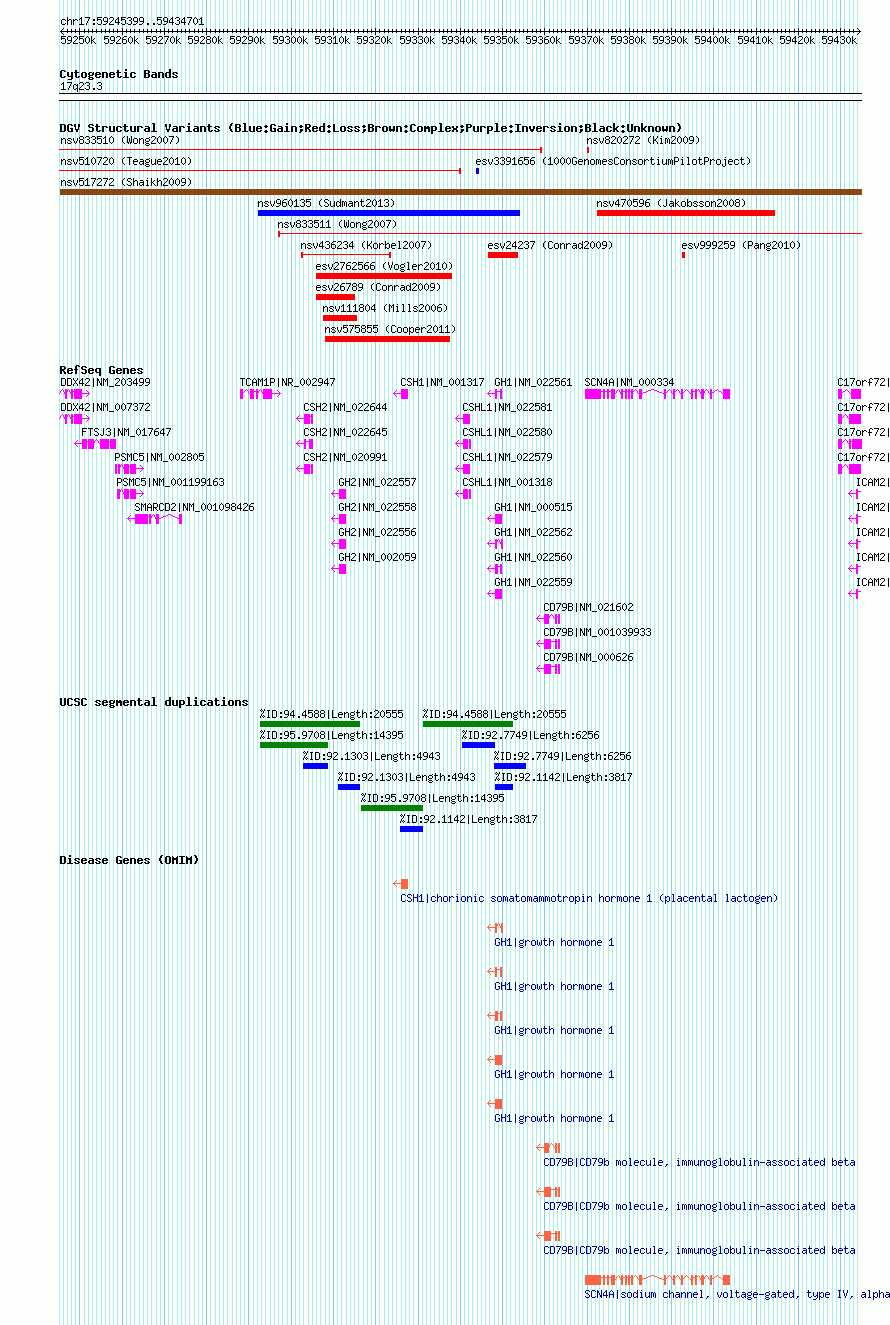Screen dimensions: 890x1325
Task: Open esv999259 (Pang2010) variant
Action: 741,246
